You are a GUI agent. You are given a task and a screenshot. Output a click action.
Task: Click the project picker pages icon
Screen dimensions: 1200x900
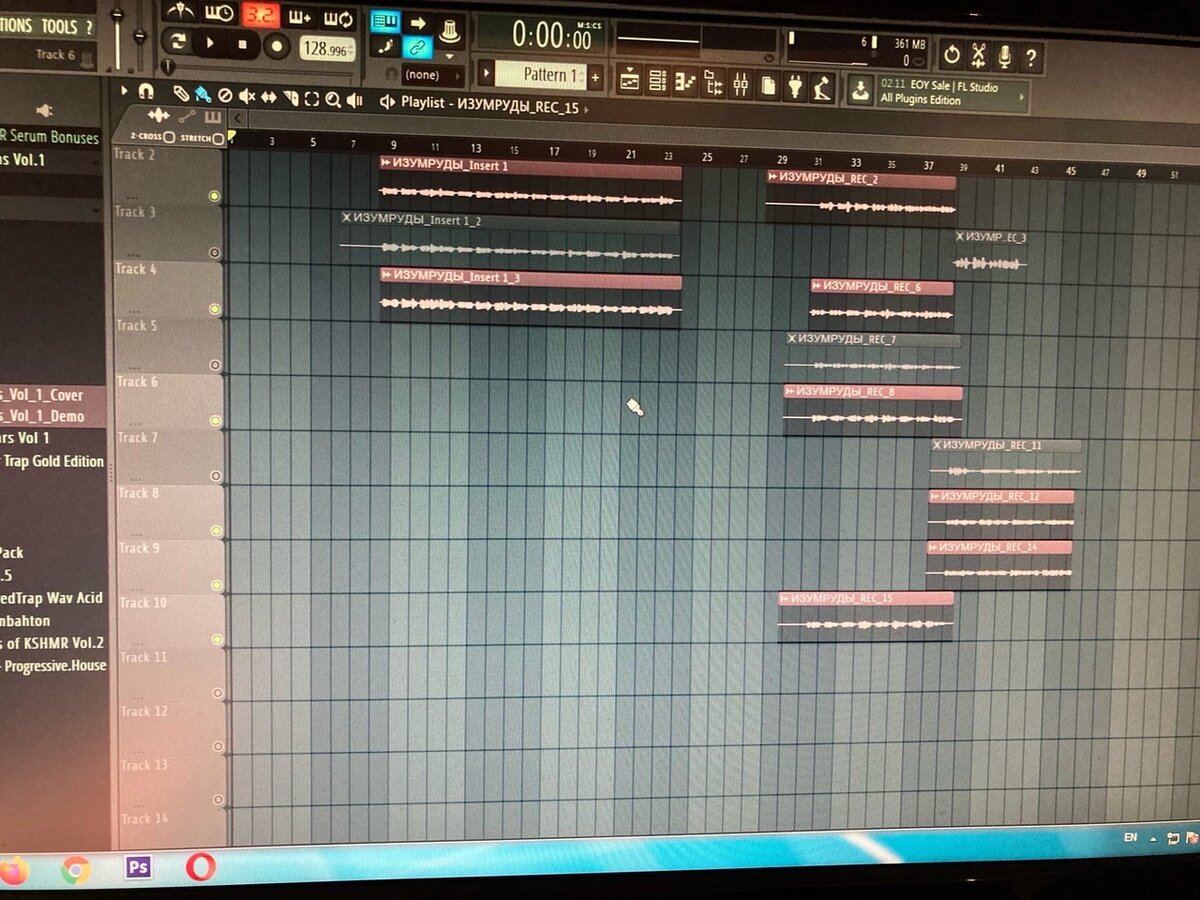[x=768, y=86]
